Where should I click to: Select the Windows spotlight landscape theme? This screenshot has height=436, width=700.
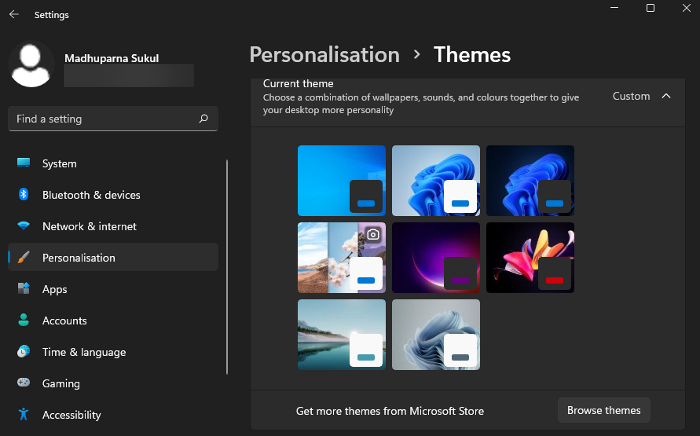click(x=342, y=257)
